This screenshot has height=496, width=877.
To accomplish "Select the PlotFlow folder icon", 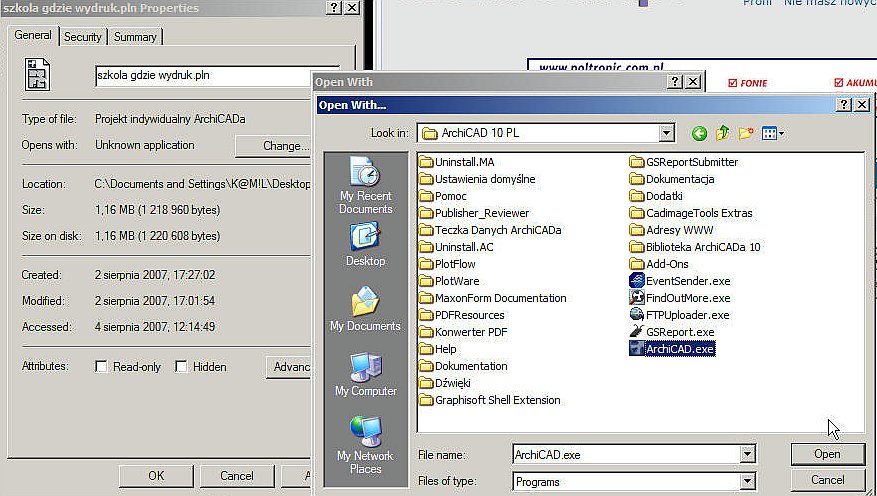I will (x=426, y=264).
